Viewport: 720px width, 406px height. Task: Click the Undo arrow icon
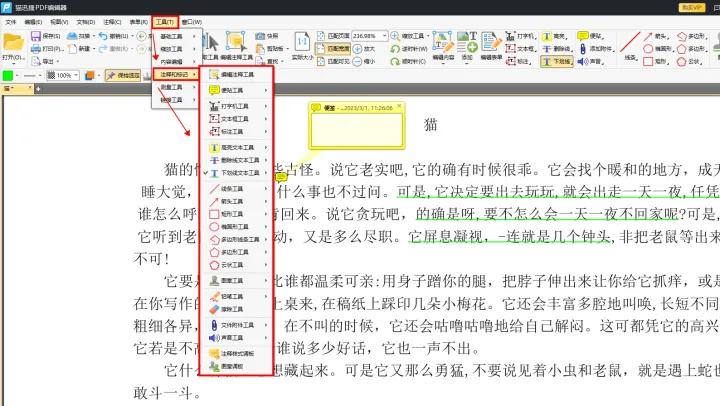103,36
